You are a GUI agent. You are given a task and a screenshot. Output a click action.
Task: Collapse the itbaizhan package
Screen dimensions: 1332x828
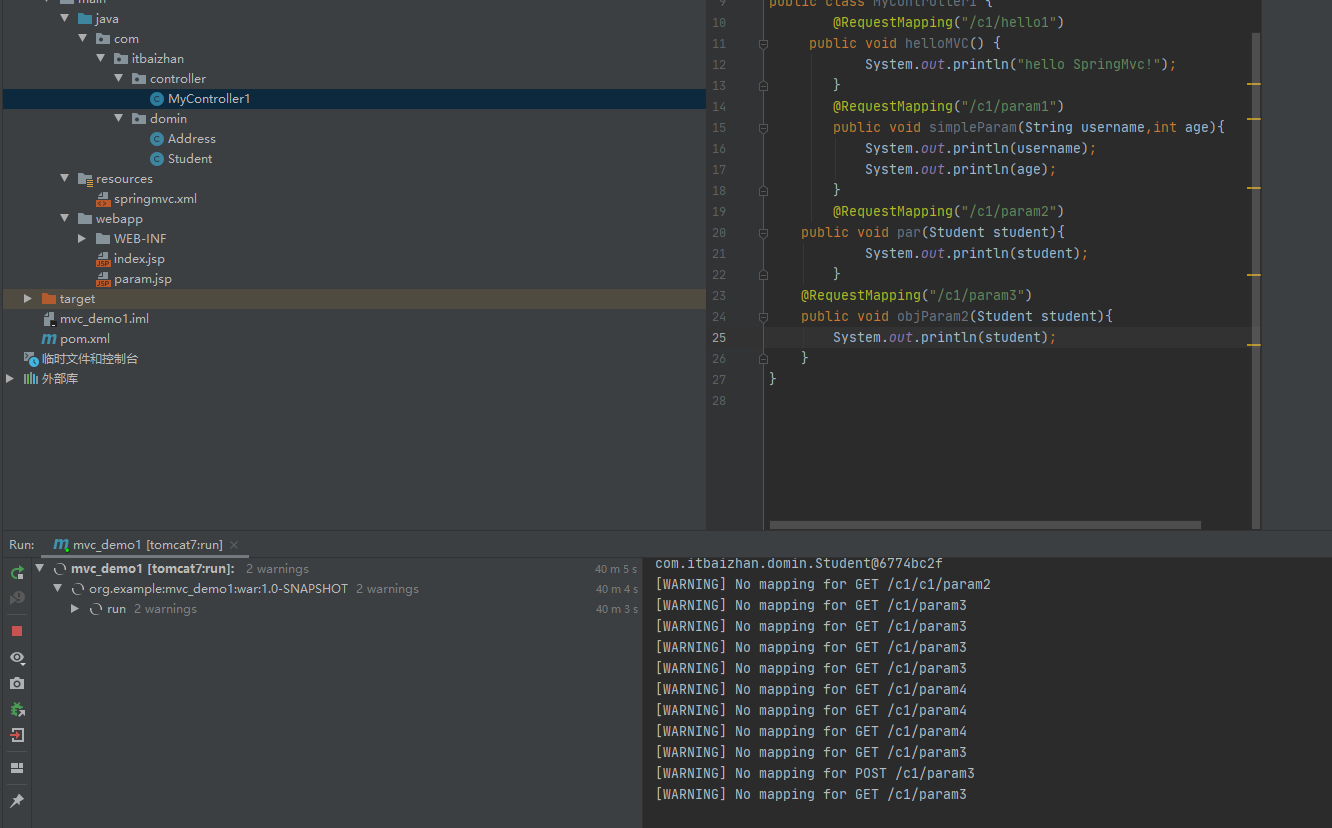coord(101,59)
